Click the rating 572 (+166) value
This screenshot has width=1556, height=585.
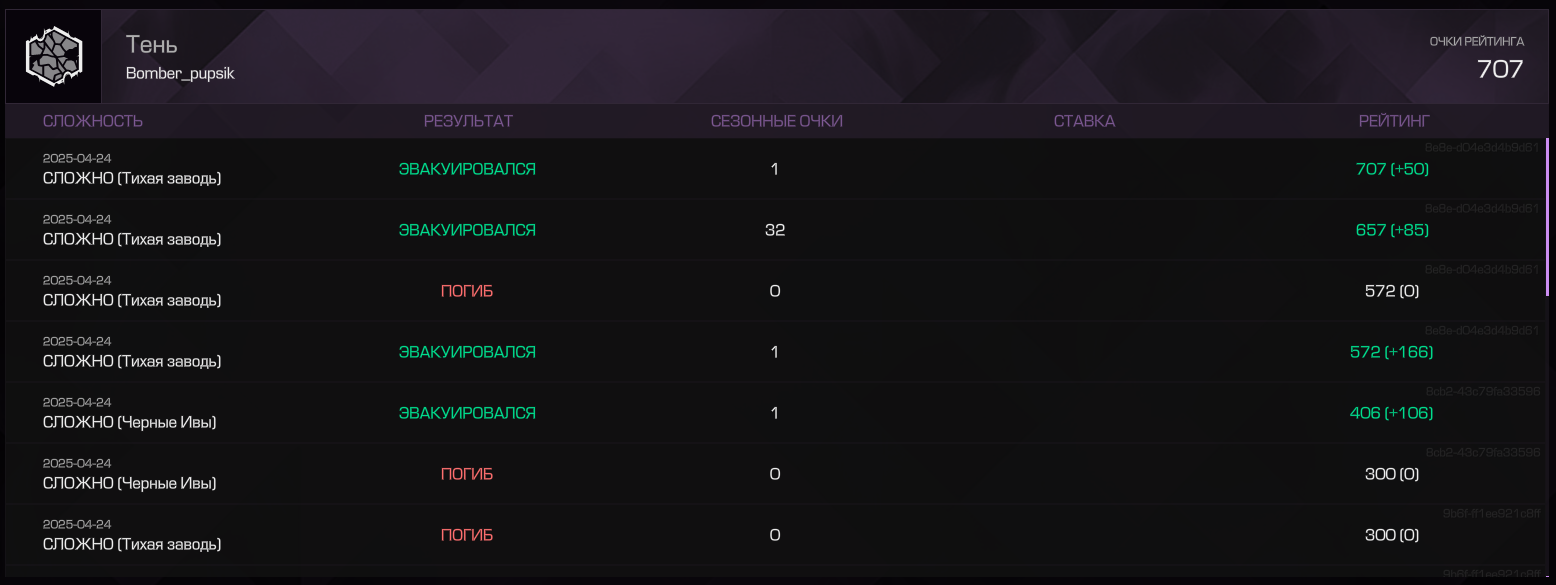(x=1391, y=352)
